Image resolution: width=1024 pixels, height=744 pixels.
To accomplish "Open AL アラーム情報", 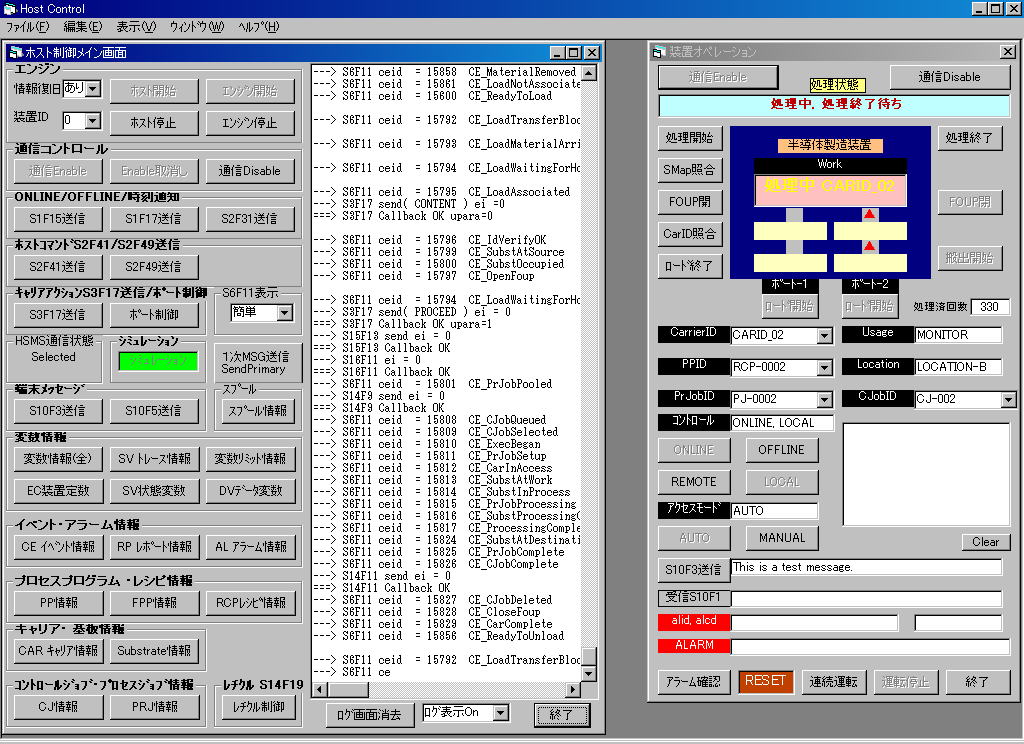I will [249, 547].
